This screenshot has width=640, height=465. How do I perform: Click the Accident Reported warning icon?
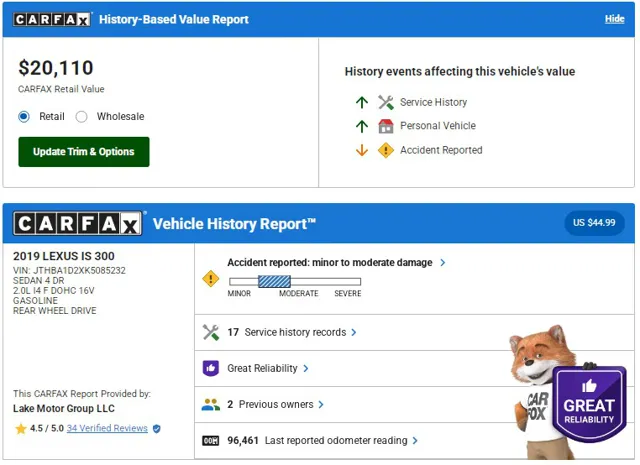click(386, 150)
